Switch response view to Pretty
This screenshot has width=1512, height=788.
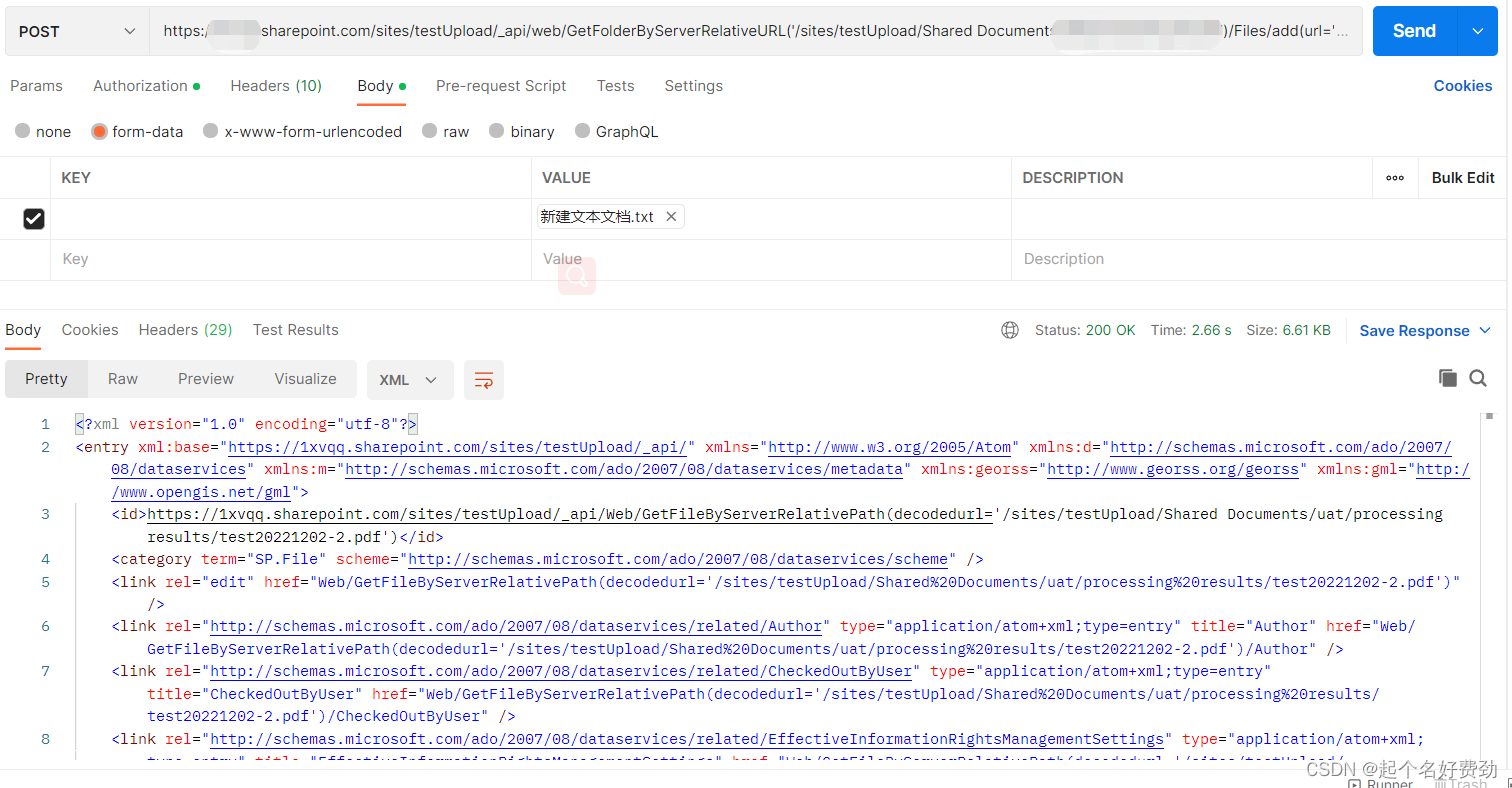point(46,379)
